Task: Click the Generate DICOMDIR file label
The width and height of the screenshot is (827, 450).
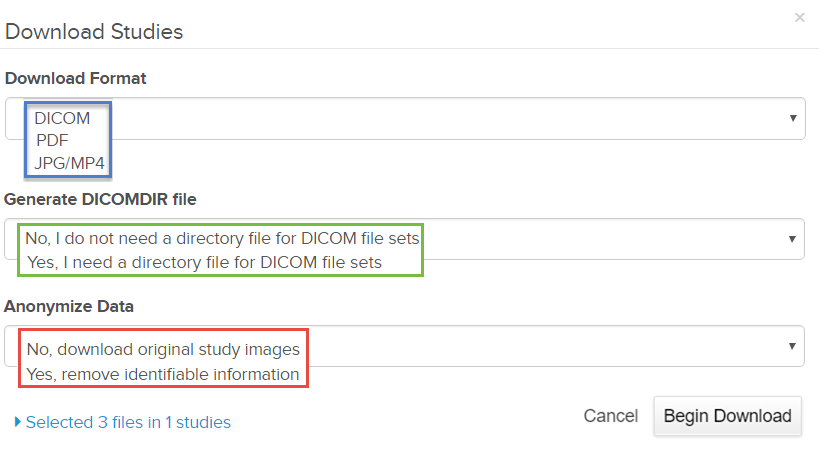Action: (101, 199)
